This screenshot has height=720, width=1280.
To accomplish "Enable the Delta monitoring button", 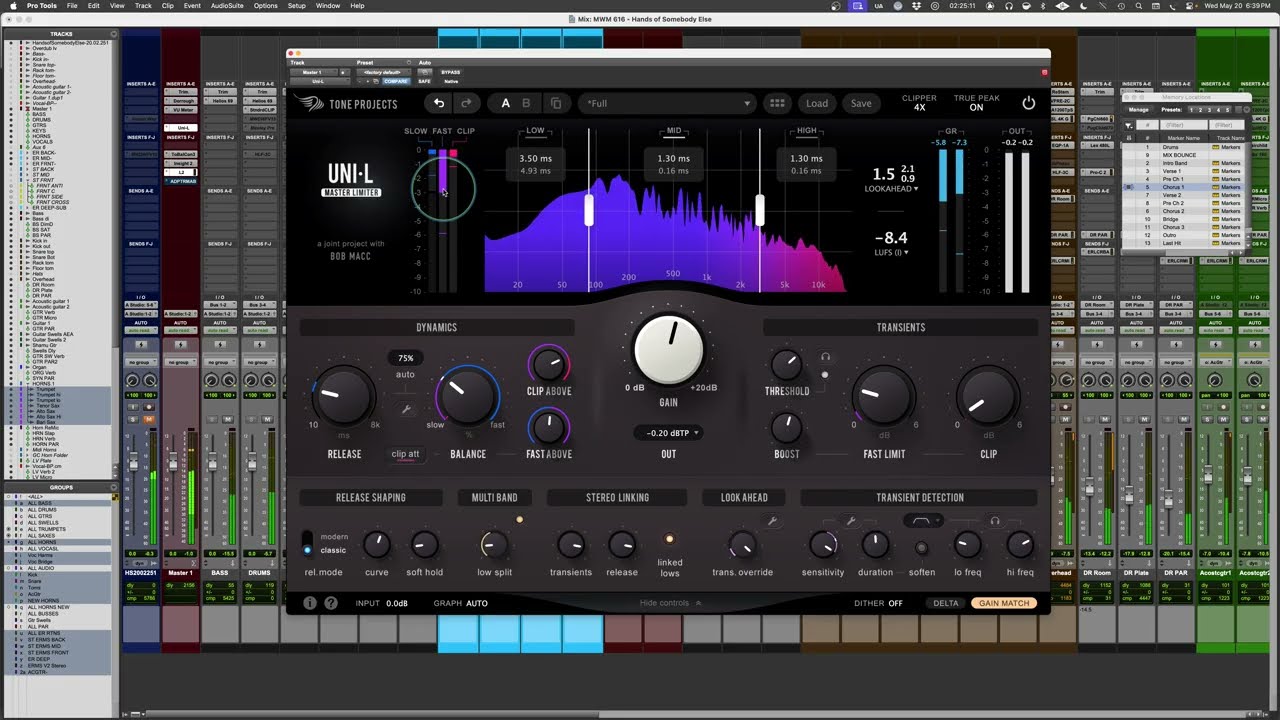I will click(x=945, y=603).
